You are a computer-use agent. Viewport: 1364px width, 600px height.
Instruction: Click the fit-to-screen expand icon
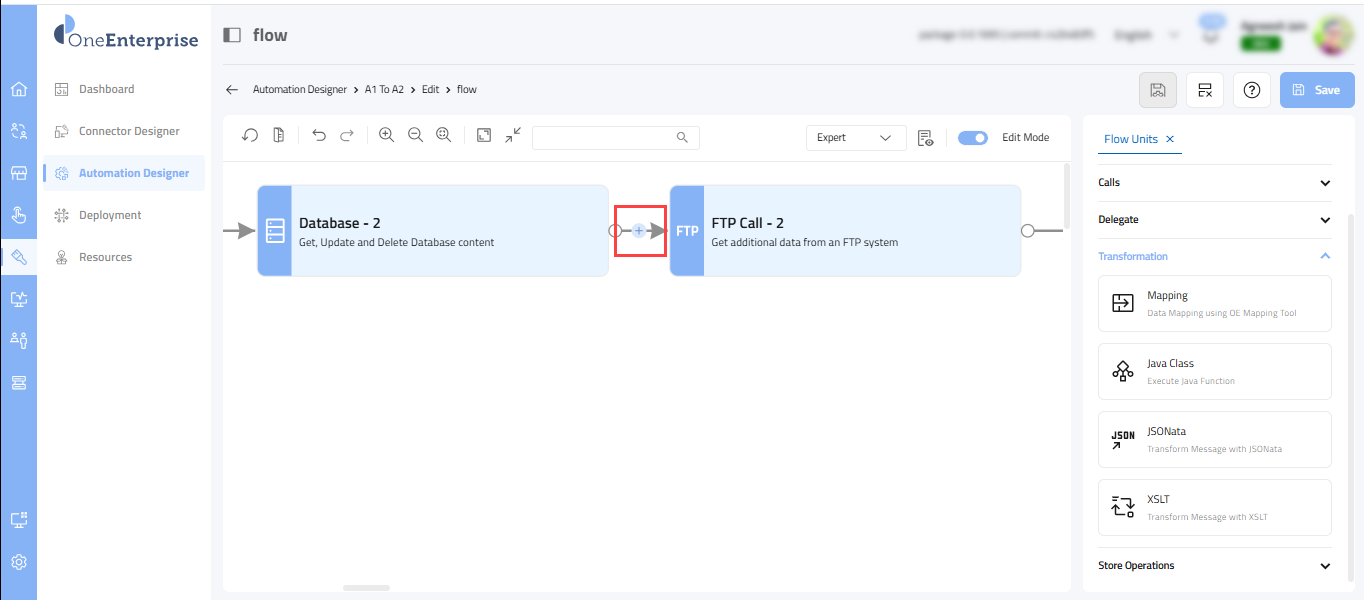coord(484,136)
